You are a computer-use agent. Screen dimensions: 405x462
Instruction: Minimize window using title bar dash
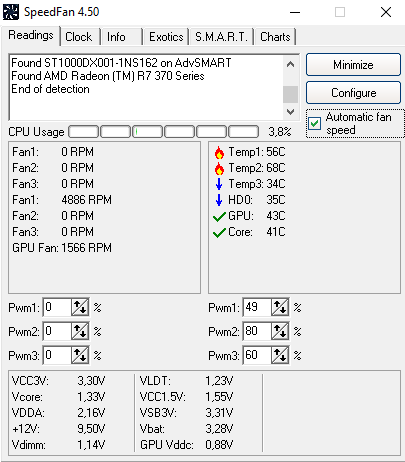click(x=295, y=12)
